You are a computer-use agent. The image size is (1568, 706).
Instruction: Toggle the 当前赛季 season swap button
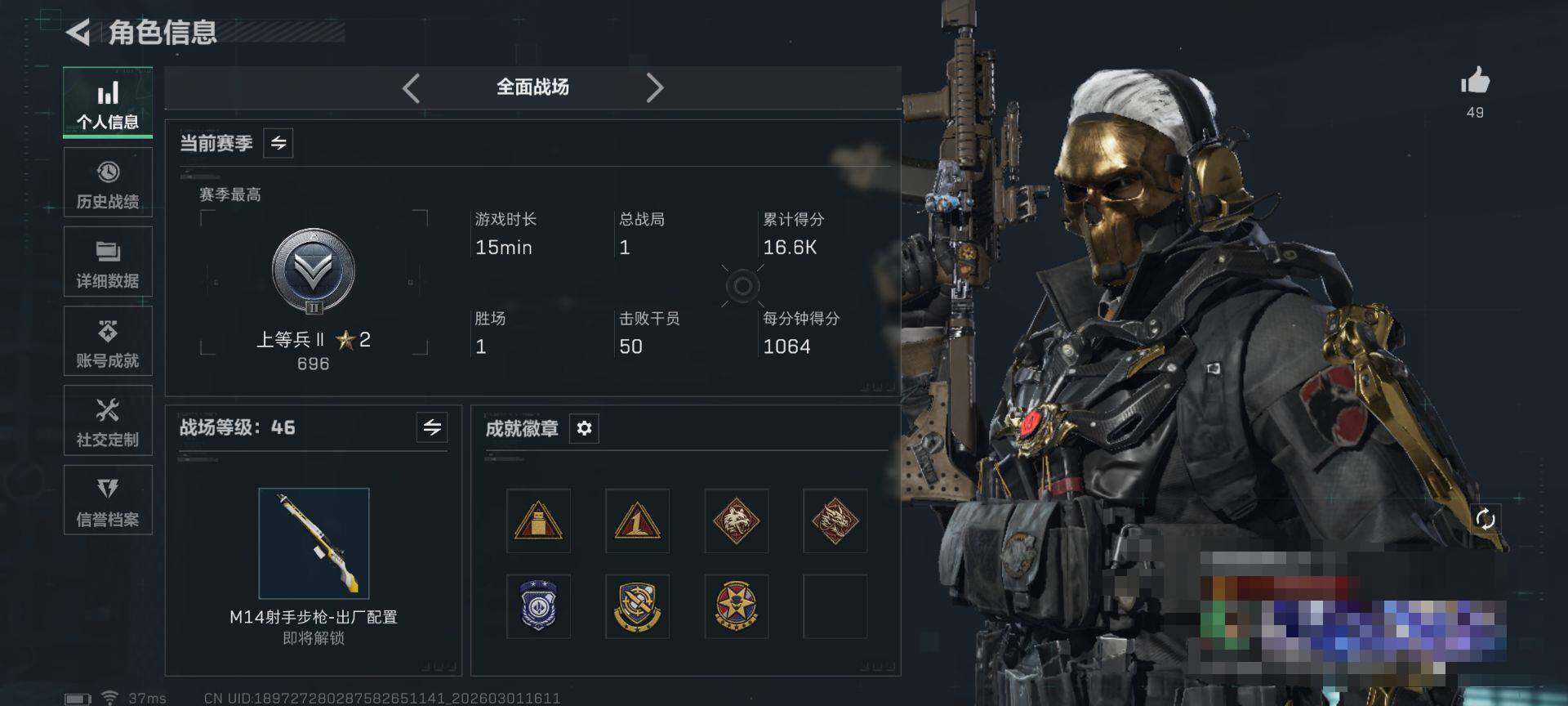[x=278, y=143]
